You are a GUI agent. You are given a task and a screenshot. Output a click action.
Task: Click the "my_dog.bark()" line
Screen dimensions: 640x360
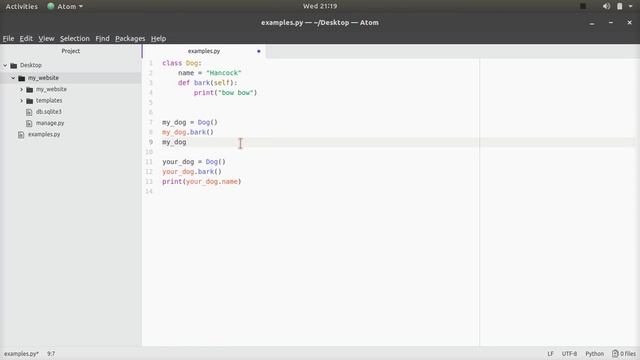click(188, 132)
